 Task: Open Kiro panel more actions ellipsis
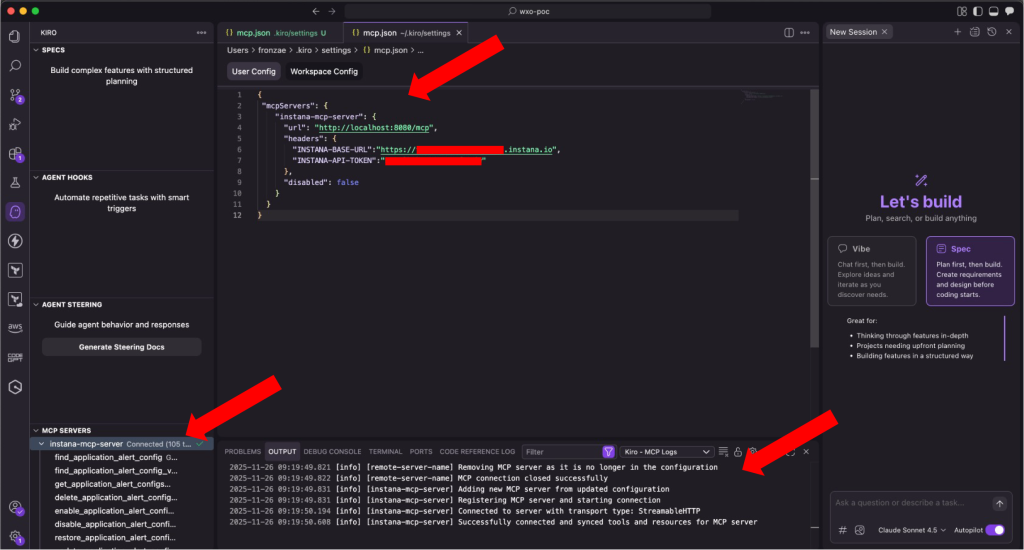(x=201, y=33)
